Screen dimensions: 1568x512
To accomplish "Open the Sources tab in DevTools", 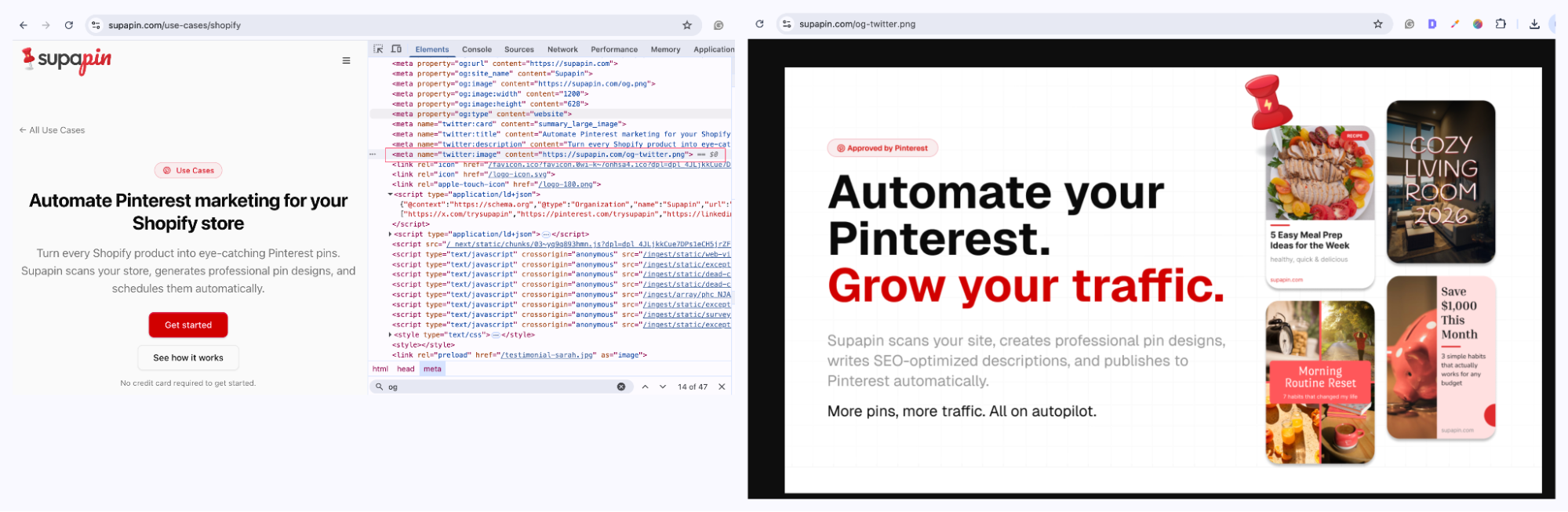I will (x=519, y=49).
